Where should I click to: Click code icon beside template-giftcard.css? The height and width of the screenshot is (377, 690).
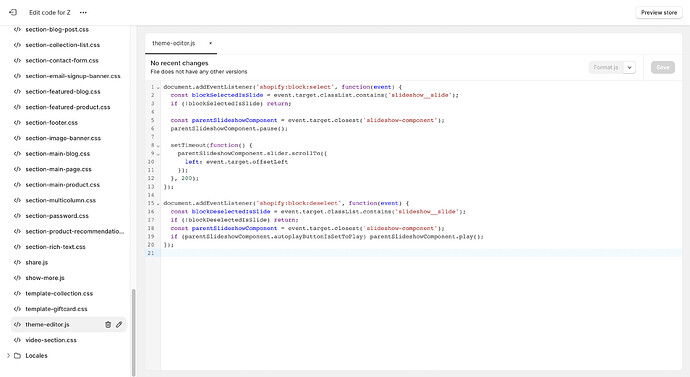pyautogui.click(x=17, y=309)
